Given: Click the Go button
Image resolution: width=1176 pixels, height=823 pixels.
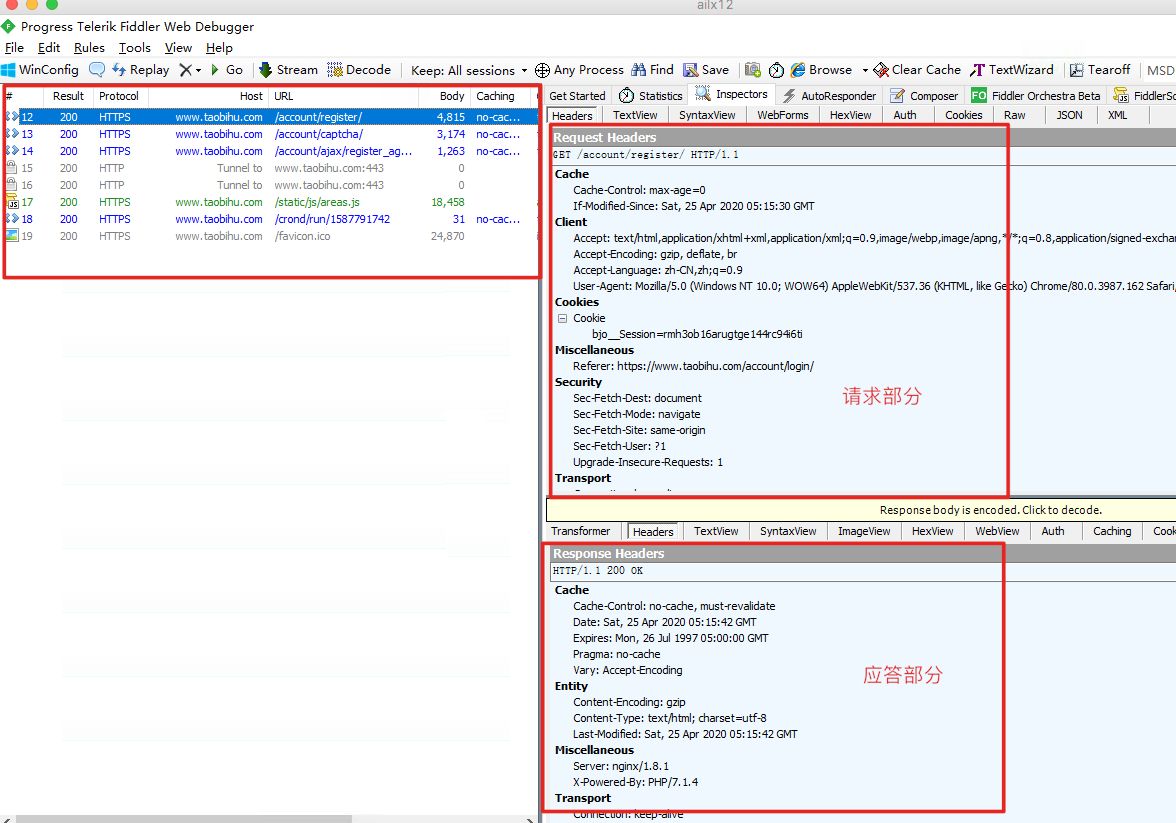Looking at the screenshot, I should coord(226,70).
